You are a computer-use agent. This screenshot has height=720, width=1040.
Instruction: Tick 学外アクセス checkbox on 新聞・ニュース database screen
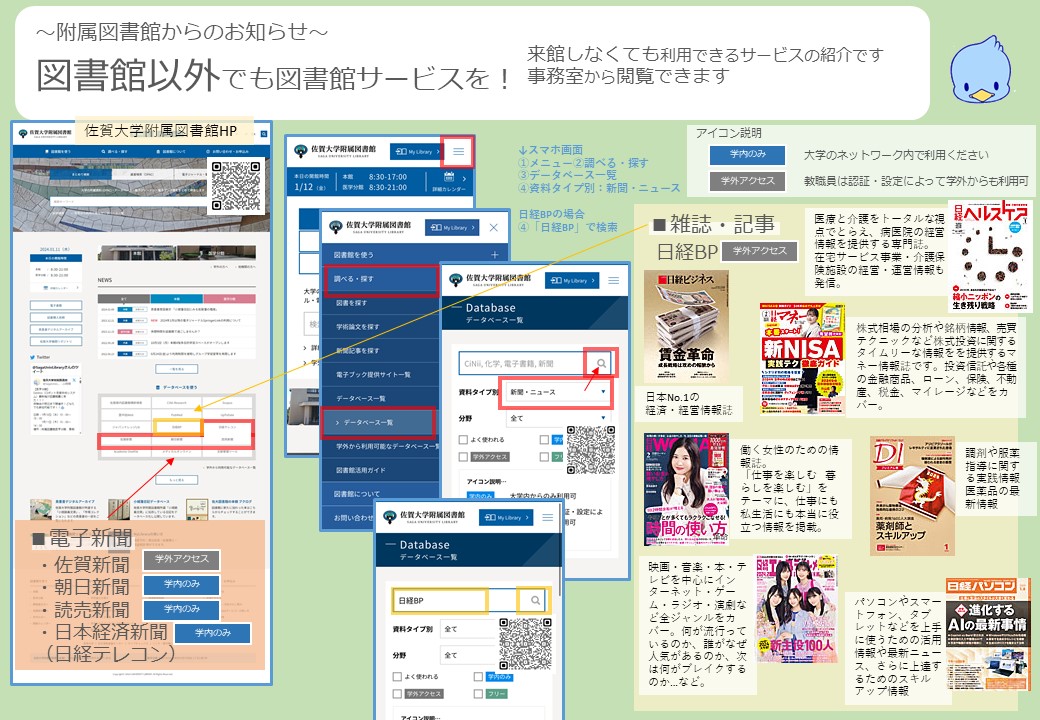pyautogui.click(x=464, y=456)
